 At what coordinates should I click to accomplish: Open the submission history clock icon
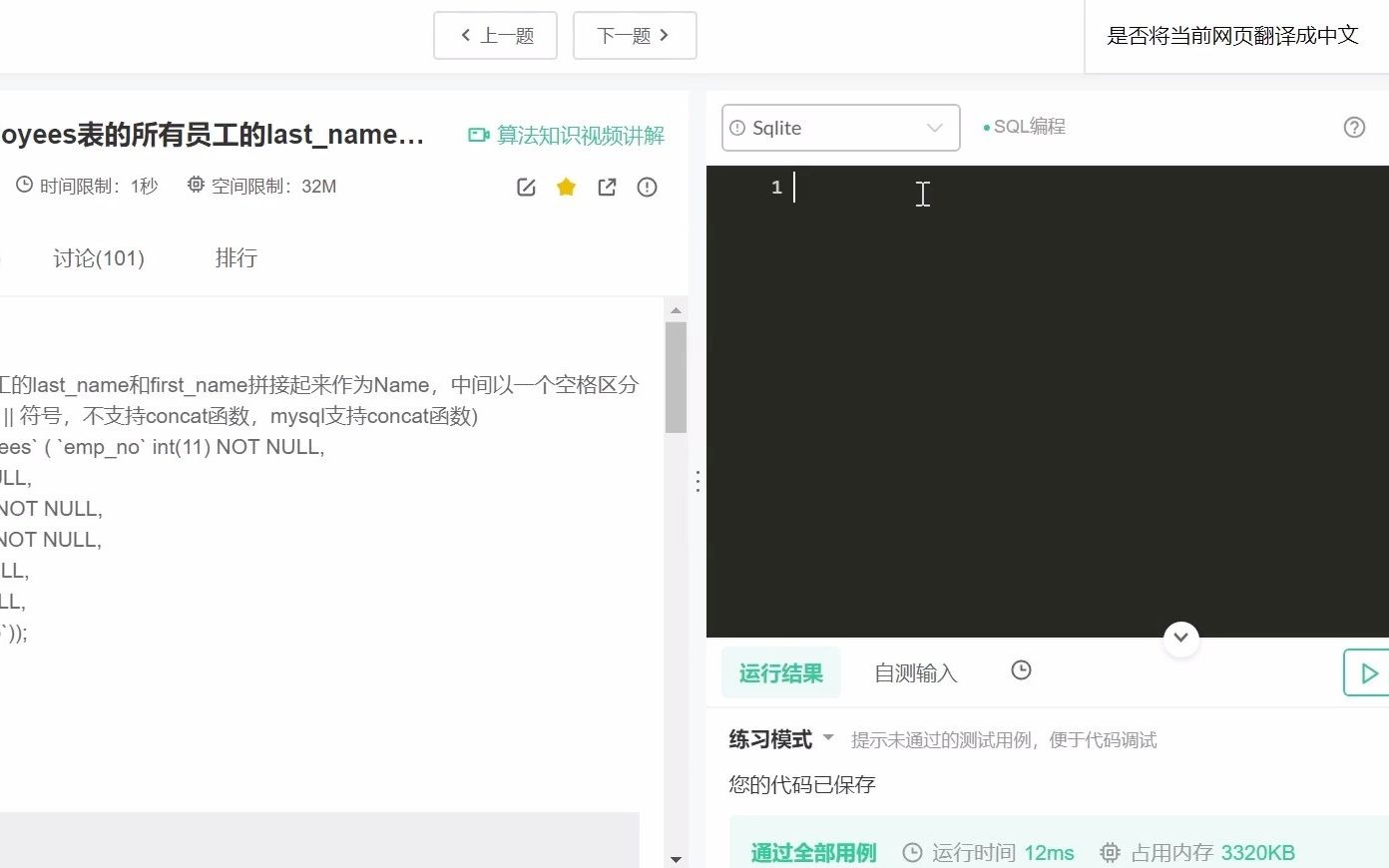(1021, 670)
